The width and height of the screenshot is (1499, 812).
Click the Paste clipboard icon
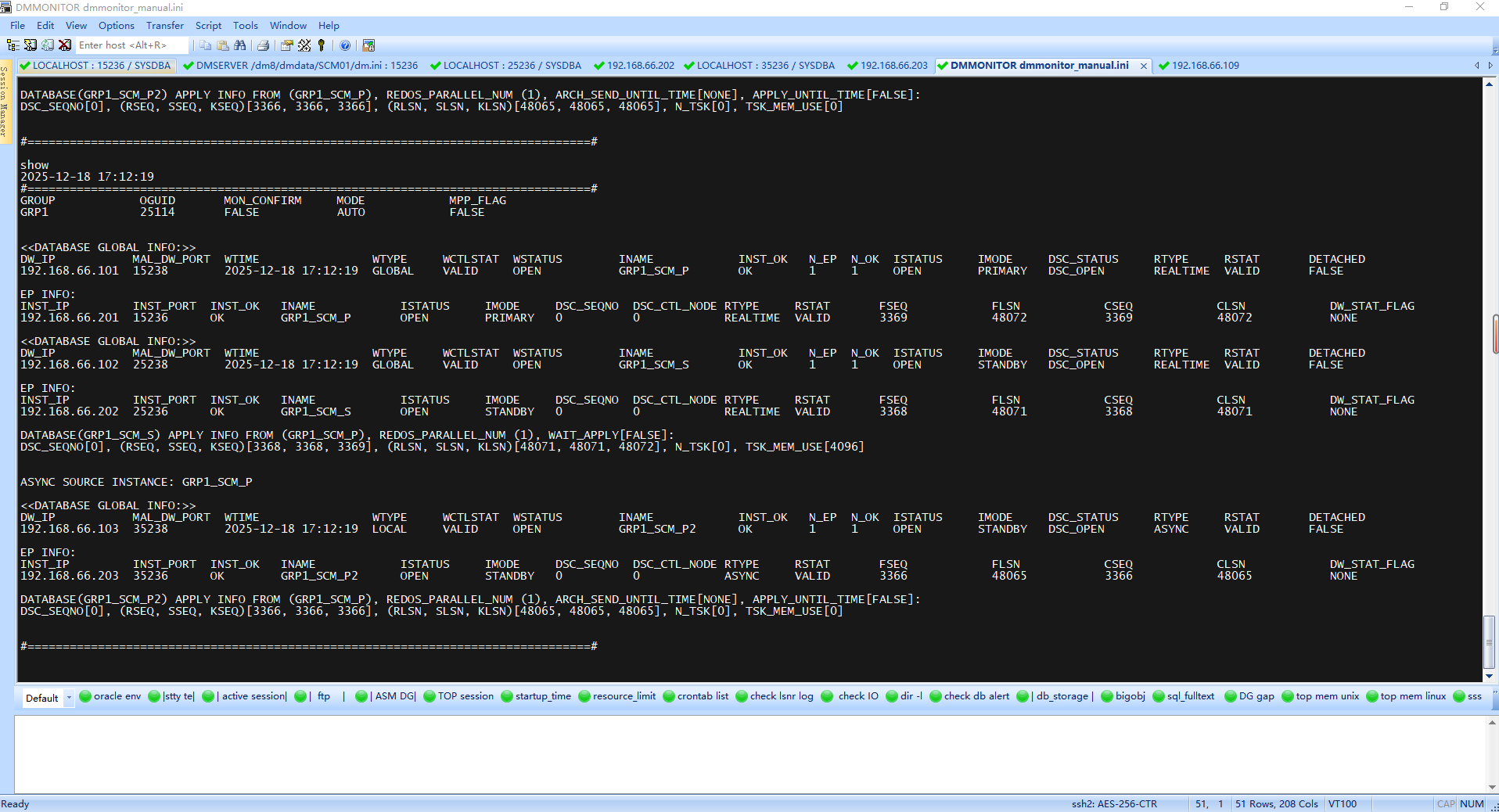coord(223,45)
